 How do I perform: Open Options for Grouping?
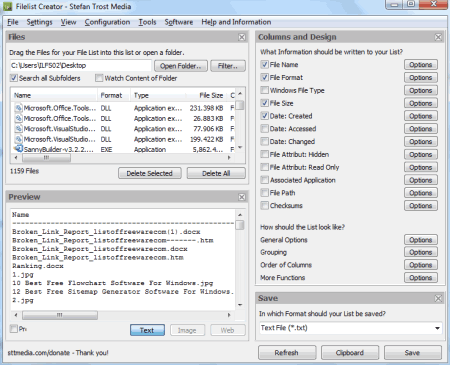coord(421,252)
